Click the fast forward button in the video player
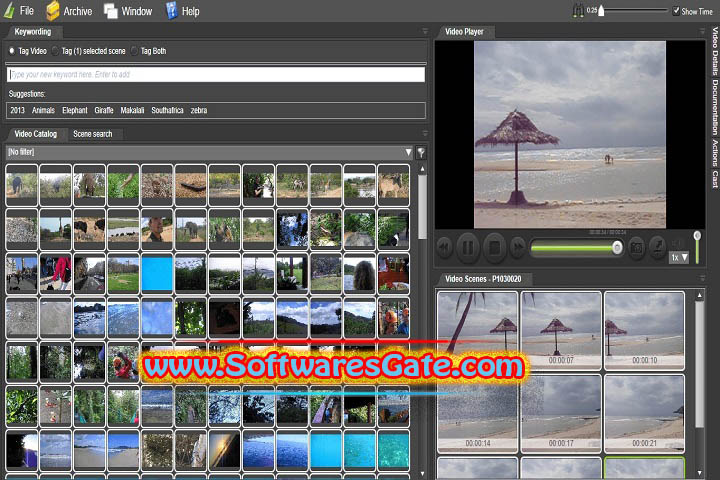The image size is (720, 480). click(518, 248)
